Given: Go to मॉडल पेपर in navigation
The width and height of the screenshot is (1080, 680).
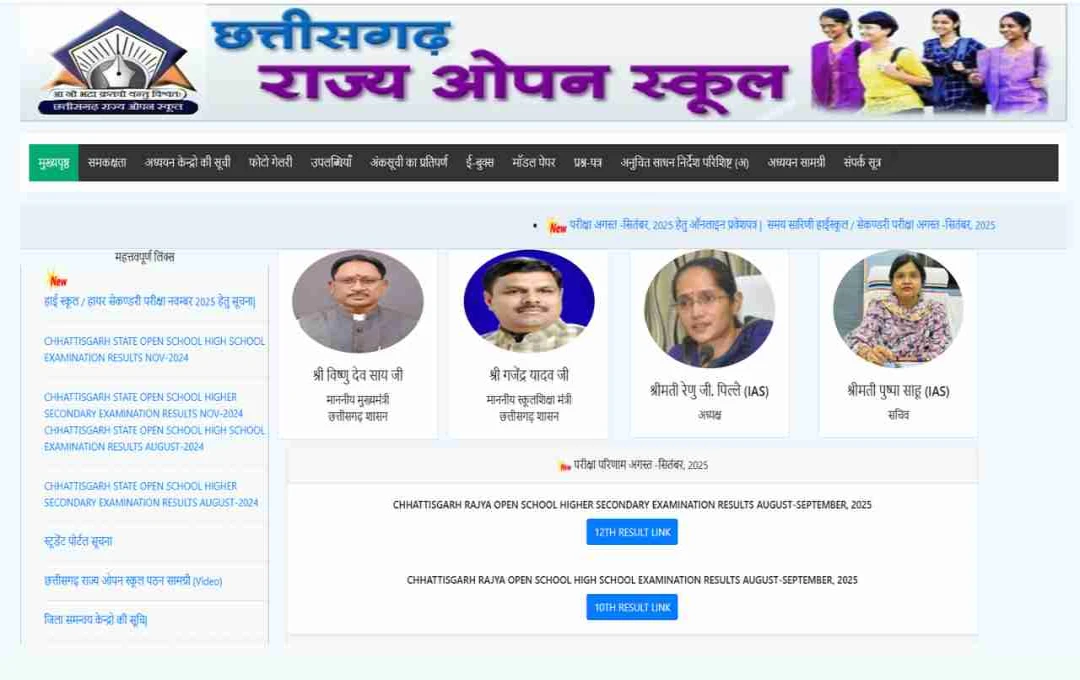Looking at the screenshot, I should [534, 163].
